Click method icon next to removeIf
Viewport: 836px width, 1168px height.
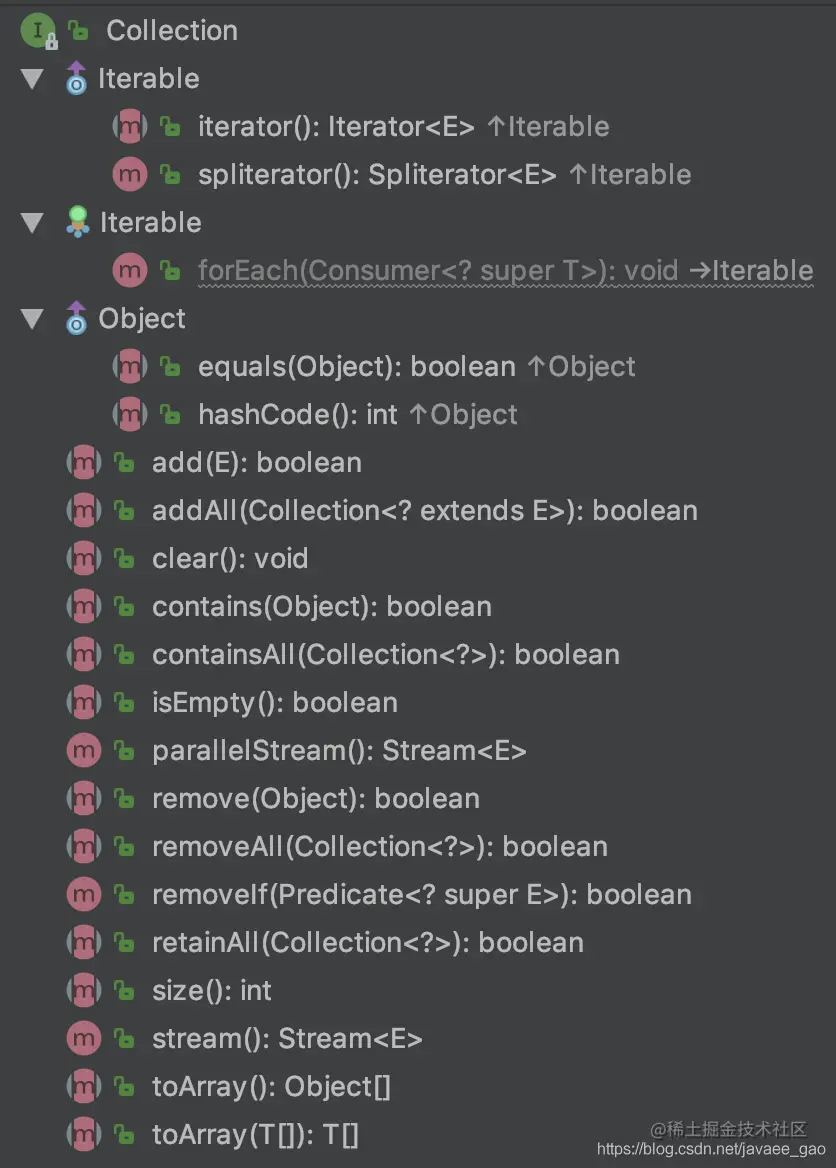click(83, 895)
